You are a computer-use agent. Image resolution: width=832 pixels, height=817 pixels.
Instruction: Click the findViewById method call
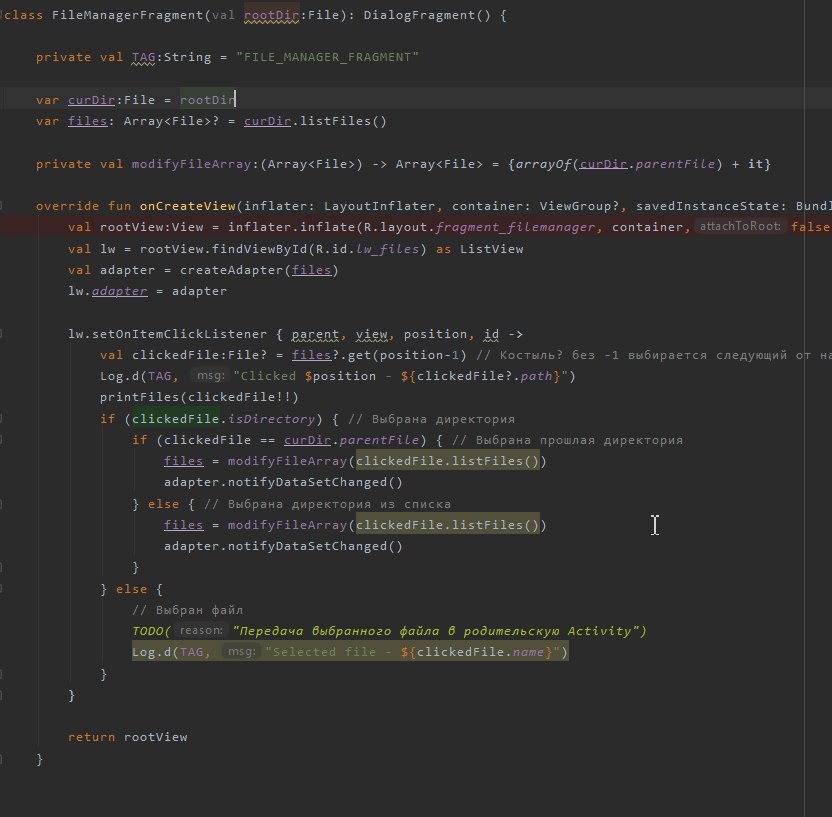259,249
